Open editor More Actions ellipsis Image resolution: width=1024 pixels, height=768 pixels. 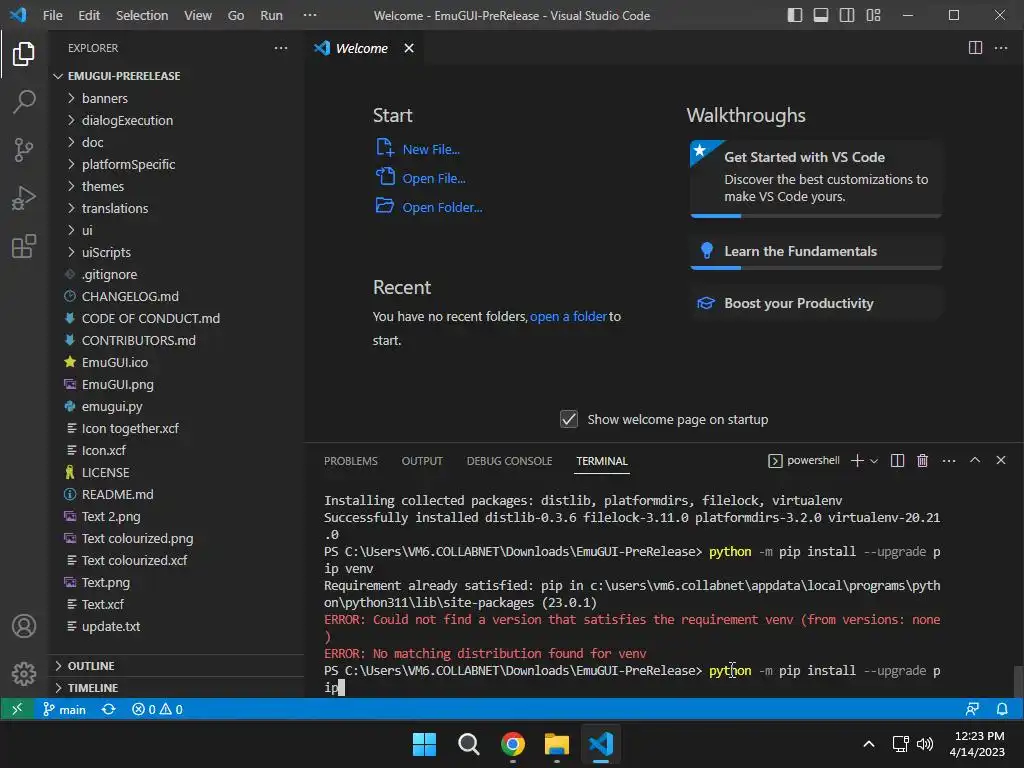pos(1000,48)
